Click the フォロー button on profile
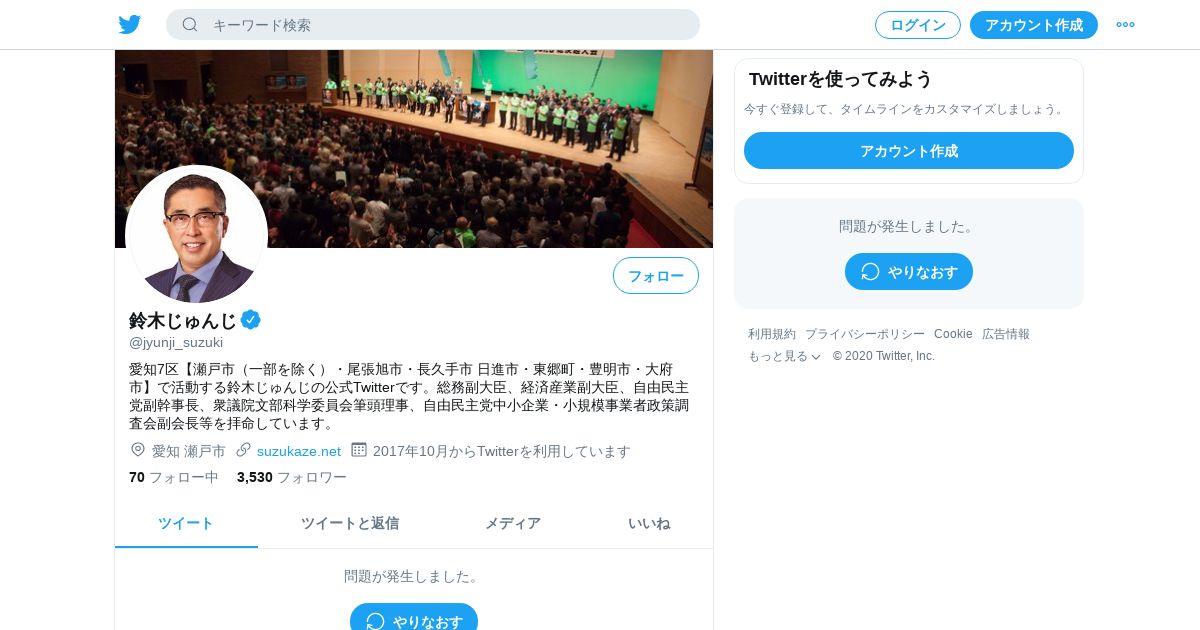 point(656,276)
